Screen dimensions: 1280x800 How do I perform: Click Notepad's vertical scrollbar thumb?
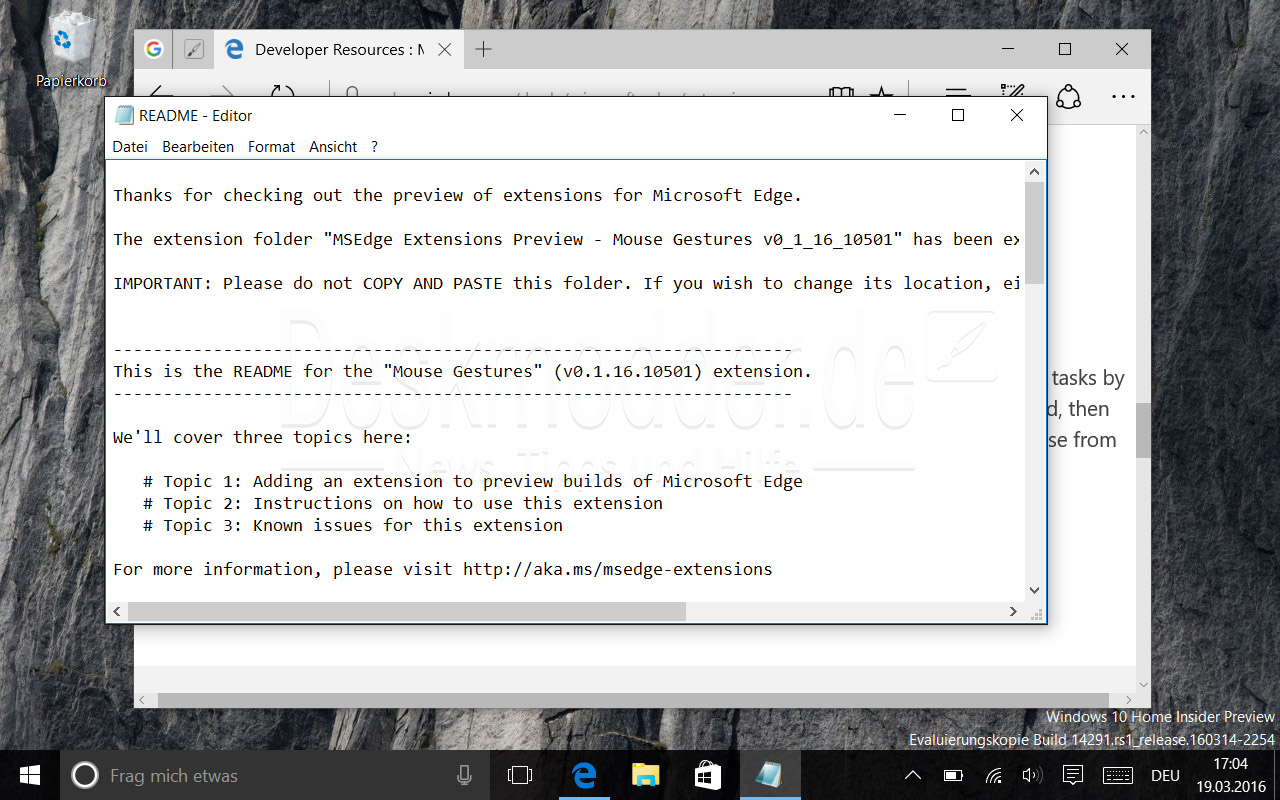pyautogui.click(x=1034, y=233)
